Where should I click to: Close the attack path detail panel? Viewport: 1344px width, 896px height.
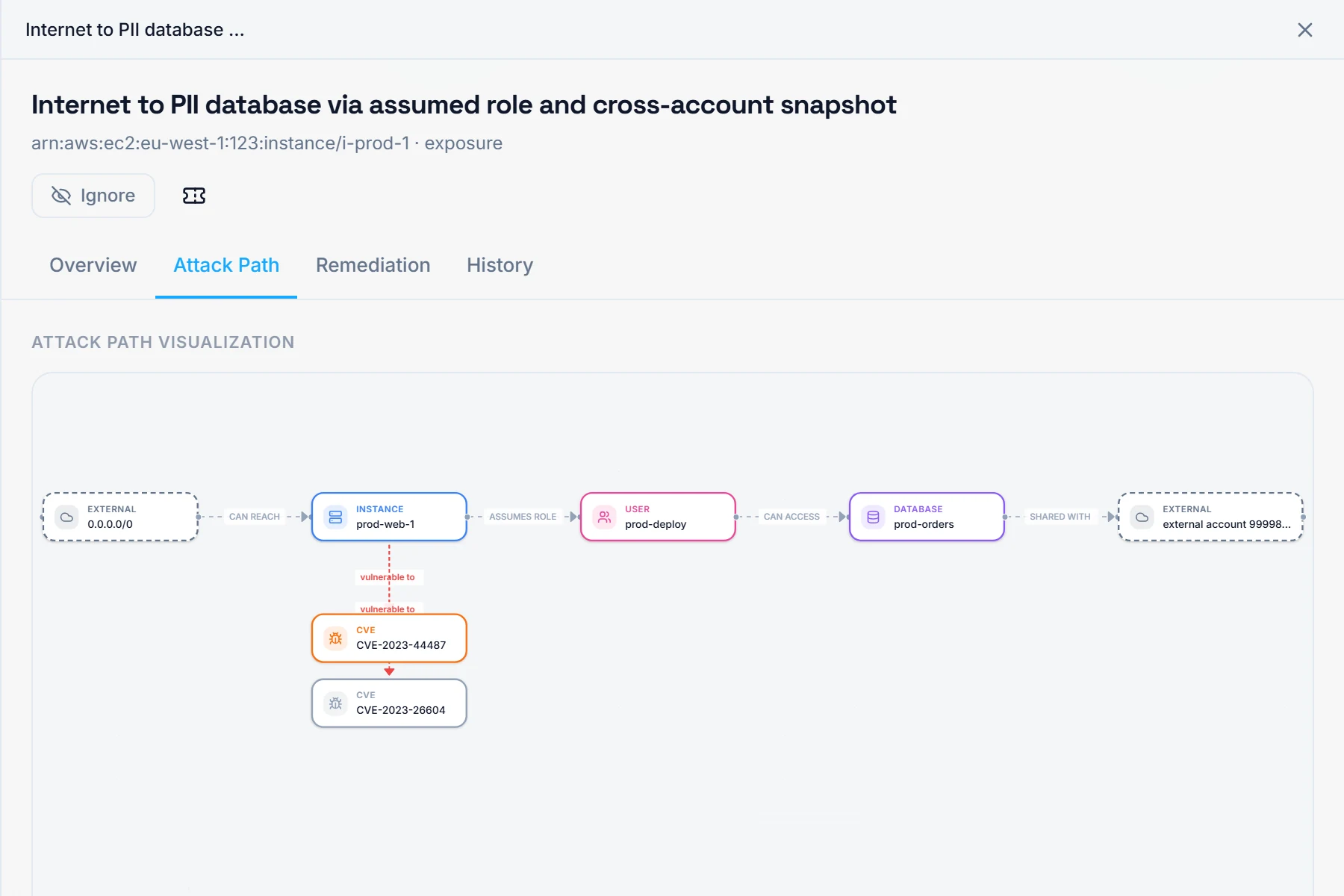[1305, 30]
